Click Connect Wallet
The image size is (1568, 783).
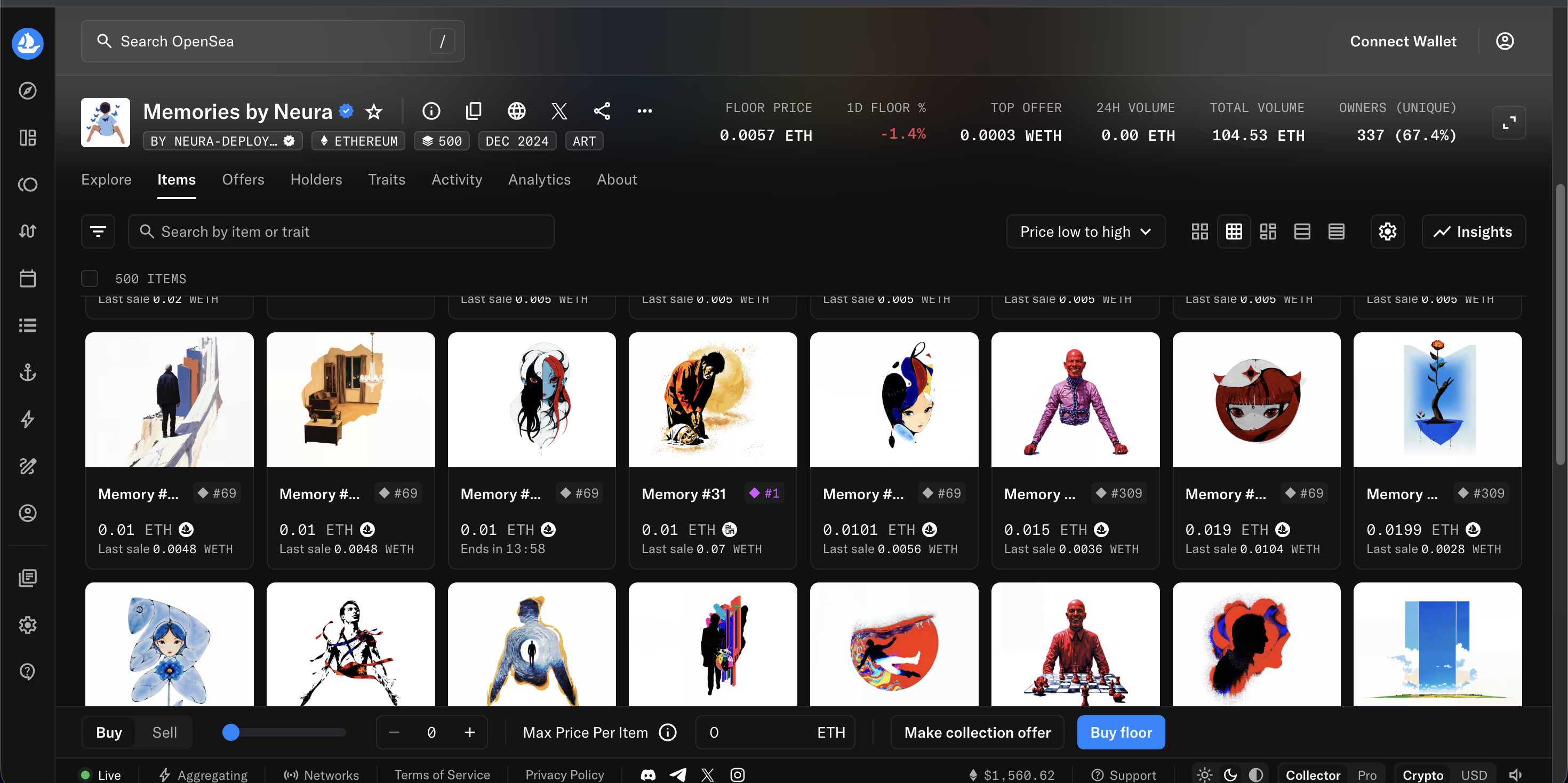click(1403, 41)
